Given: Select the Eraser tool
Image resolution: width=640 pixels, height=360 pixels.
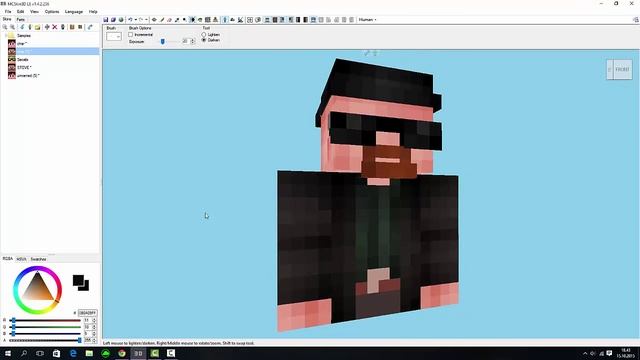Looking at the screenshot, I should [169, 20].
